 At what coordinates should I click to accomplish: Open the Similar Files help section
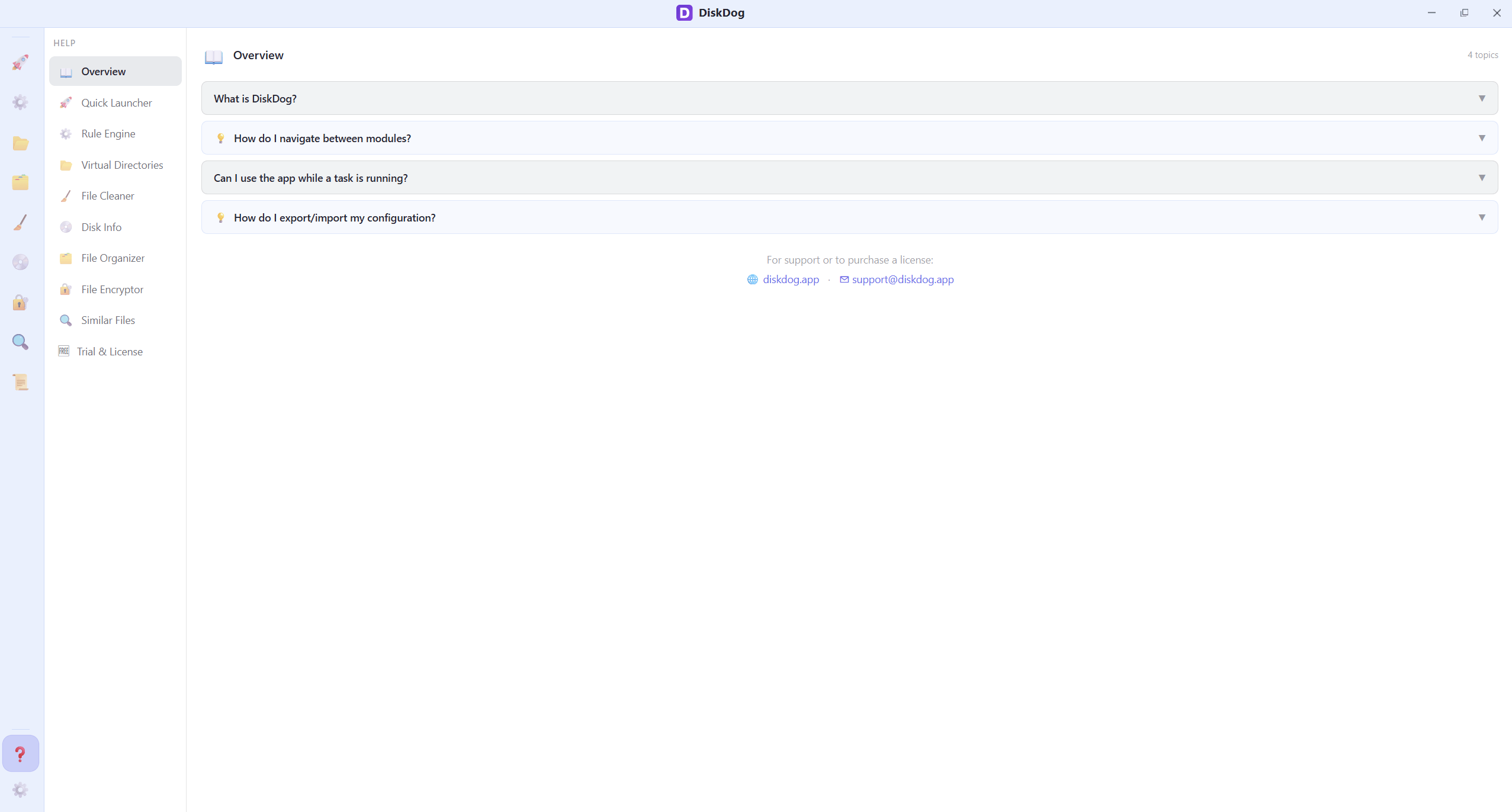pyautogui.click(x=115, y=320)
